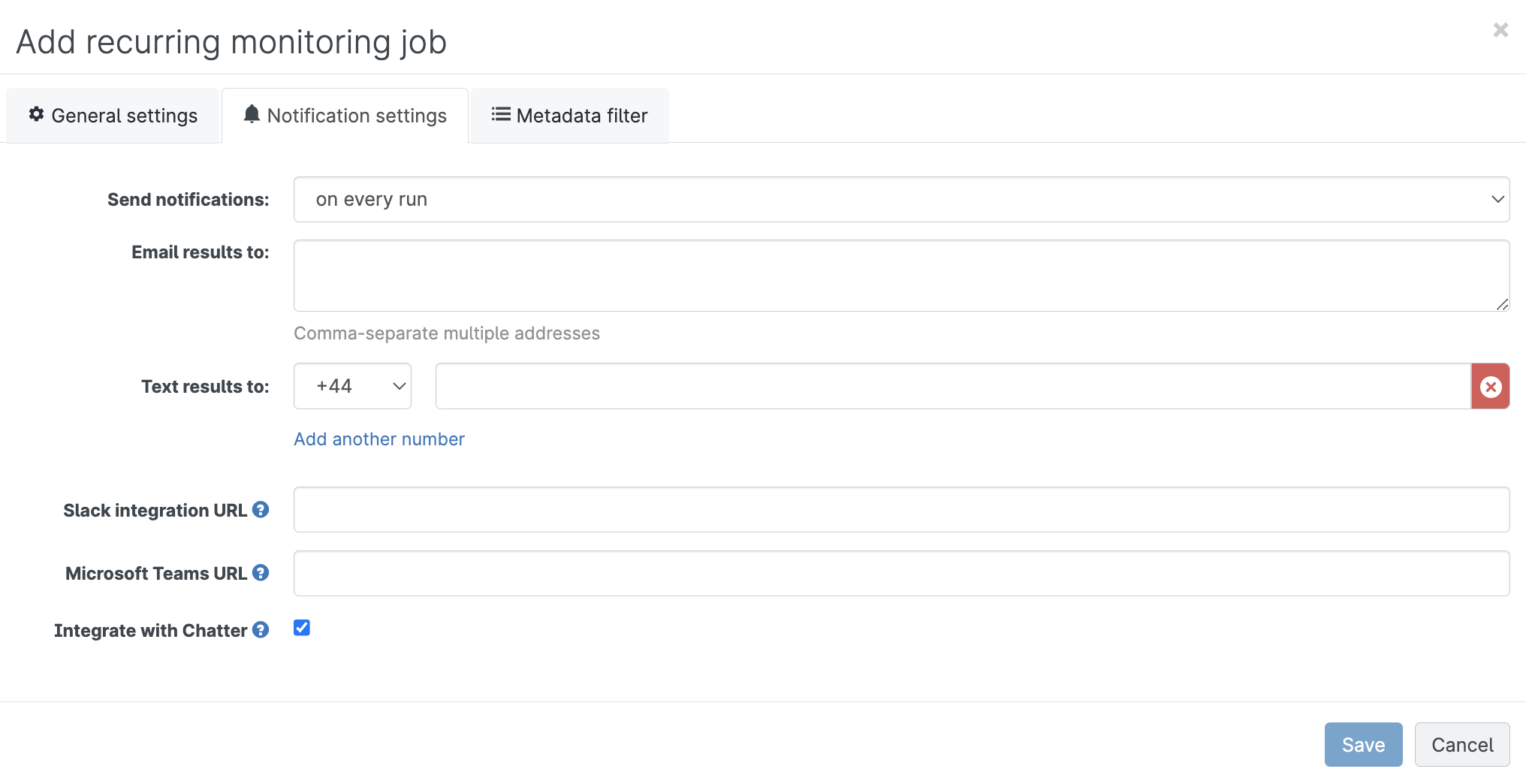Screen dimensions: 1526x784
Task: Focus the Email results to text area
Action: tap(901, 276)
